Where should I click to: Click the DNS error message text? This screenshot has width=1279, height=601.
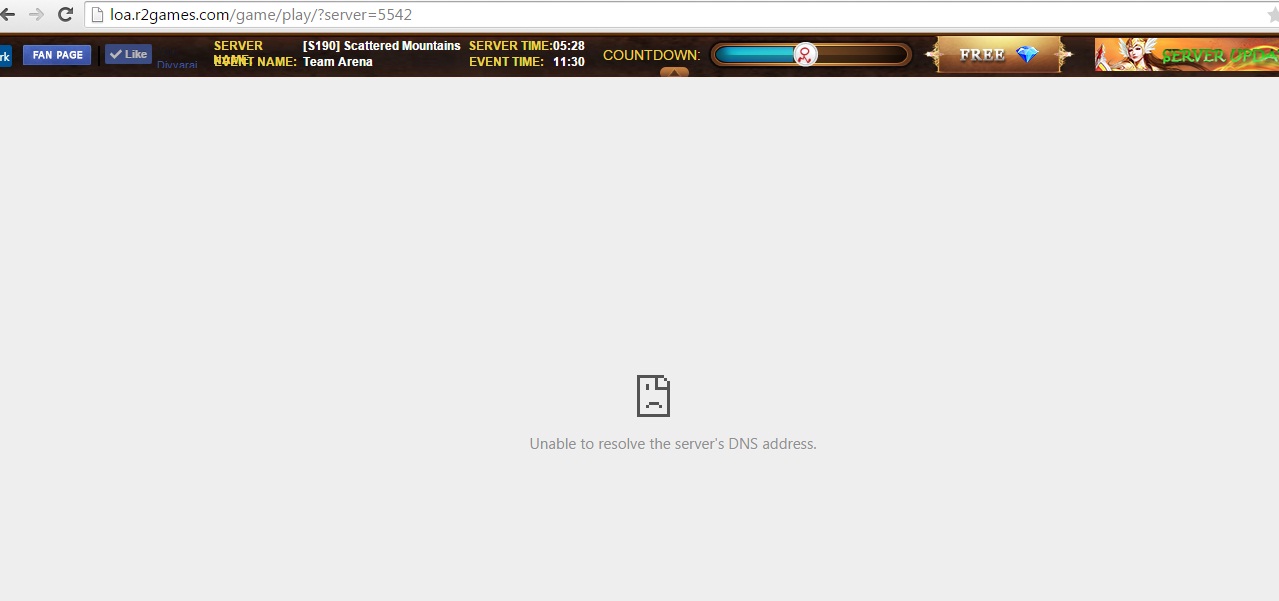point(673,444)
